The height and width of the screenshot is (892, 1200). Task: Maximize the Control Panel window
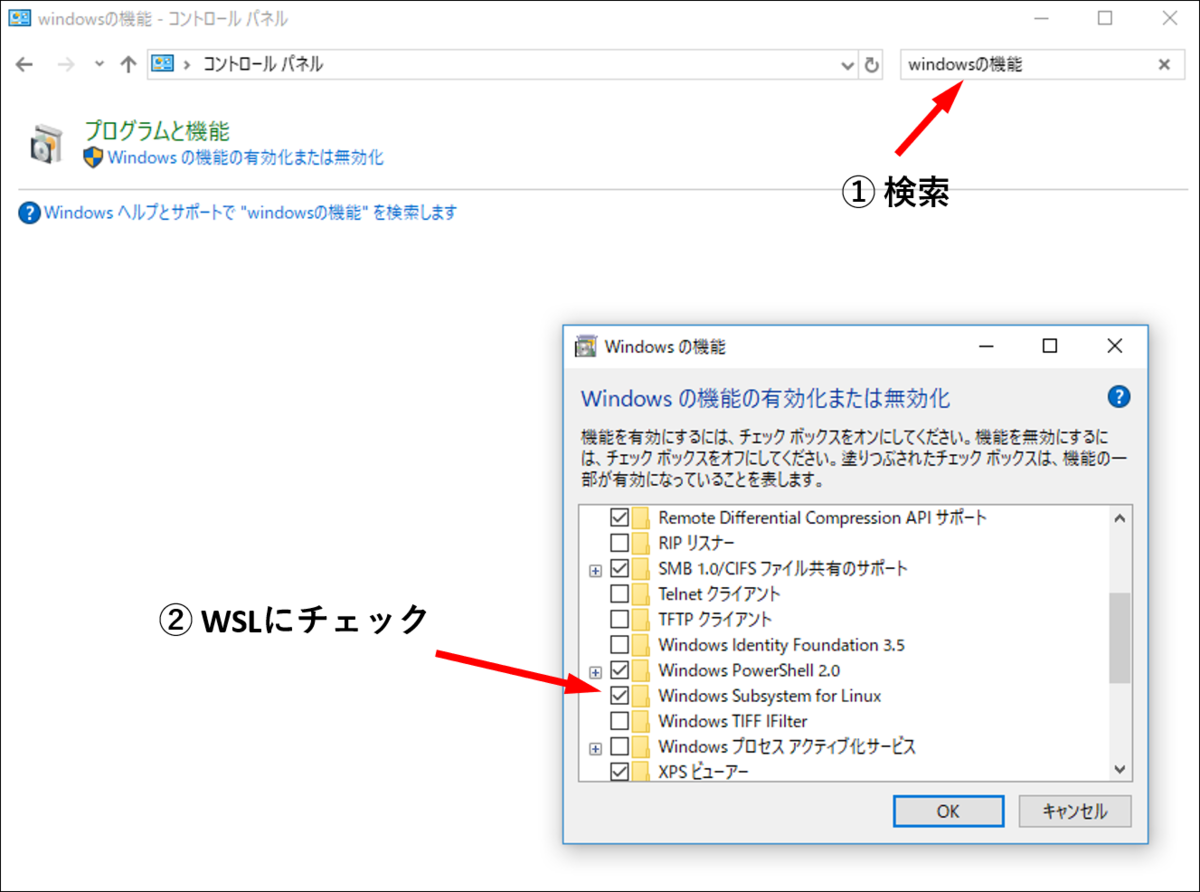1105,17
